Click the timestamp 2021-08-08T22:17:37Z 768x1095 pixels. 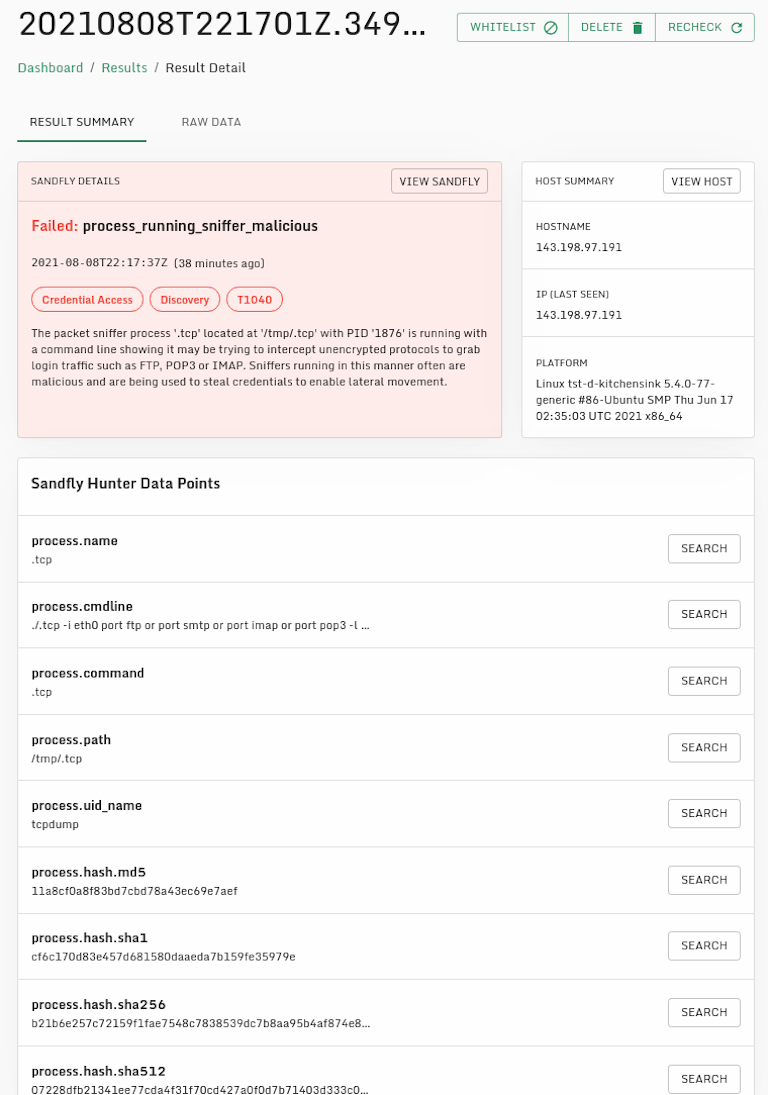click(x=100, y=263)
